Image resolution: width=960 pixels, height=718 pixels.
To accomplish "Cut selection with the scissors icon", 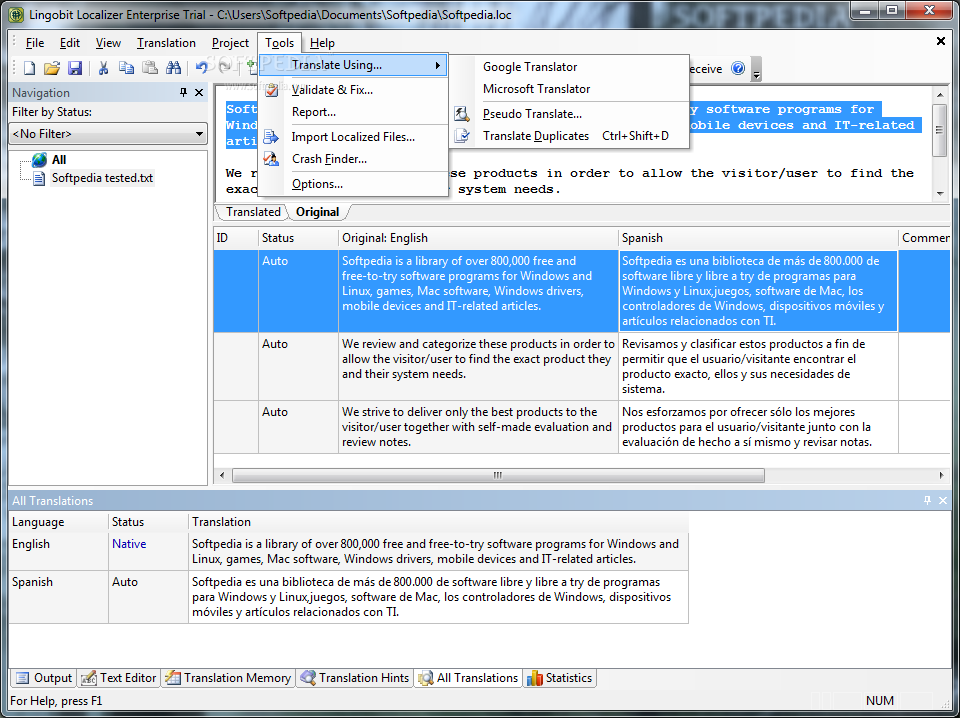I will (x=103, y=68).
